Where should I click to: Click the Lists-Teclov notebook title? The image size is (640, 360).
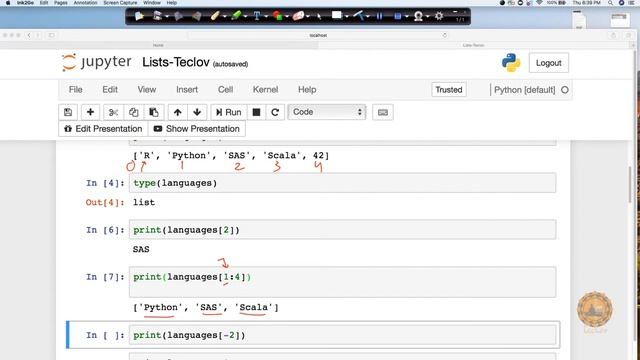pyautogui.click(x=176, y=62)
